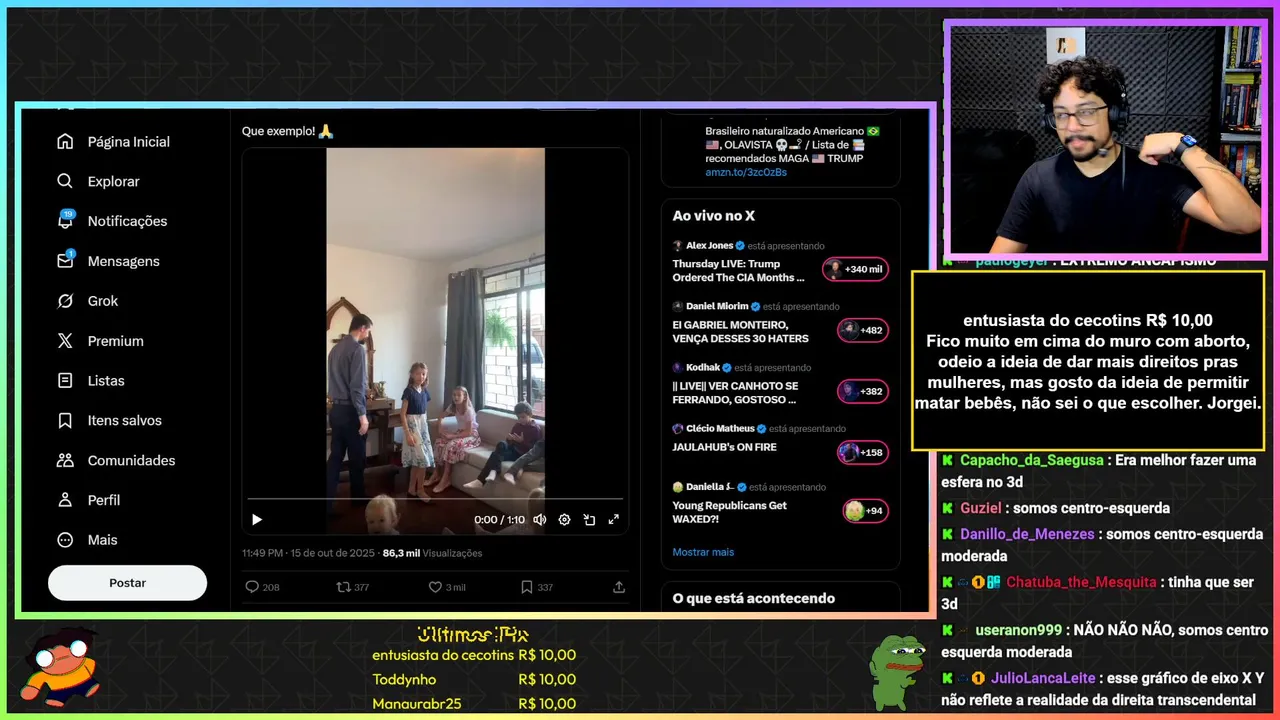Screen dimensions: 1280x720
Task: Click Kodhak presenter name
Action: 703,367
